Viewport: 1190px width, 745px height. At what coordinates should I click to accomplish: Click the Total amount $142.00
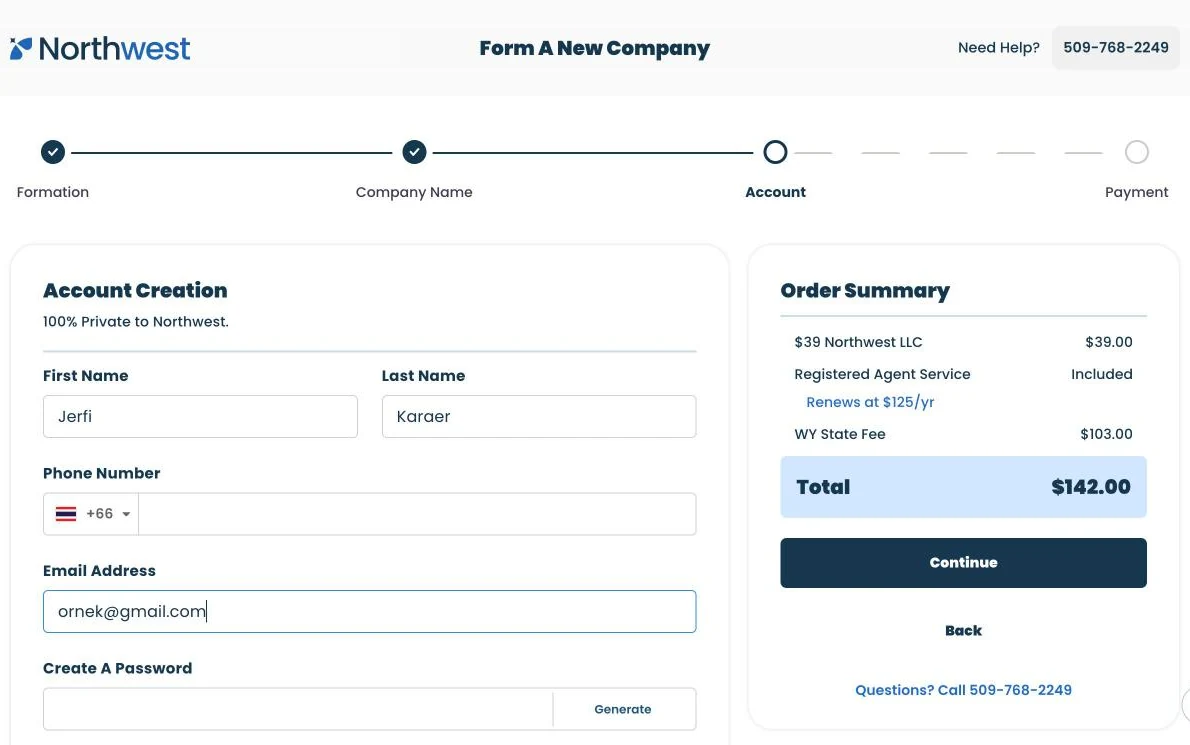point(1091,487)
